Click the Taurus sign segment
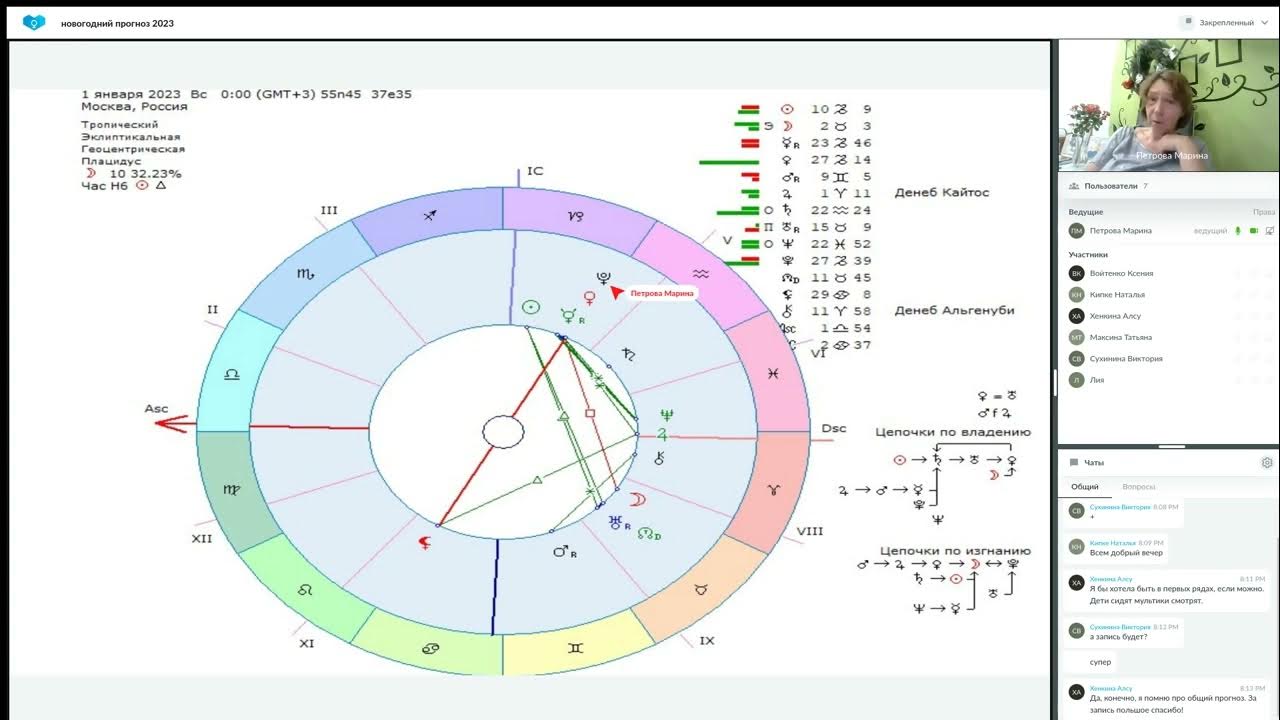This screenshot has height=720, width=1280. 703,590
